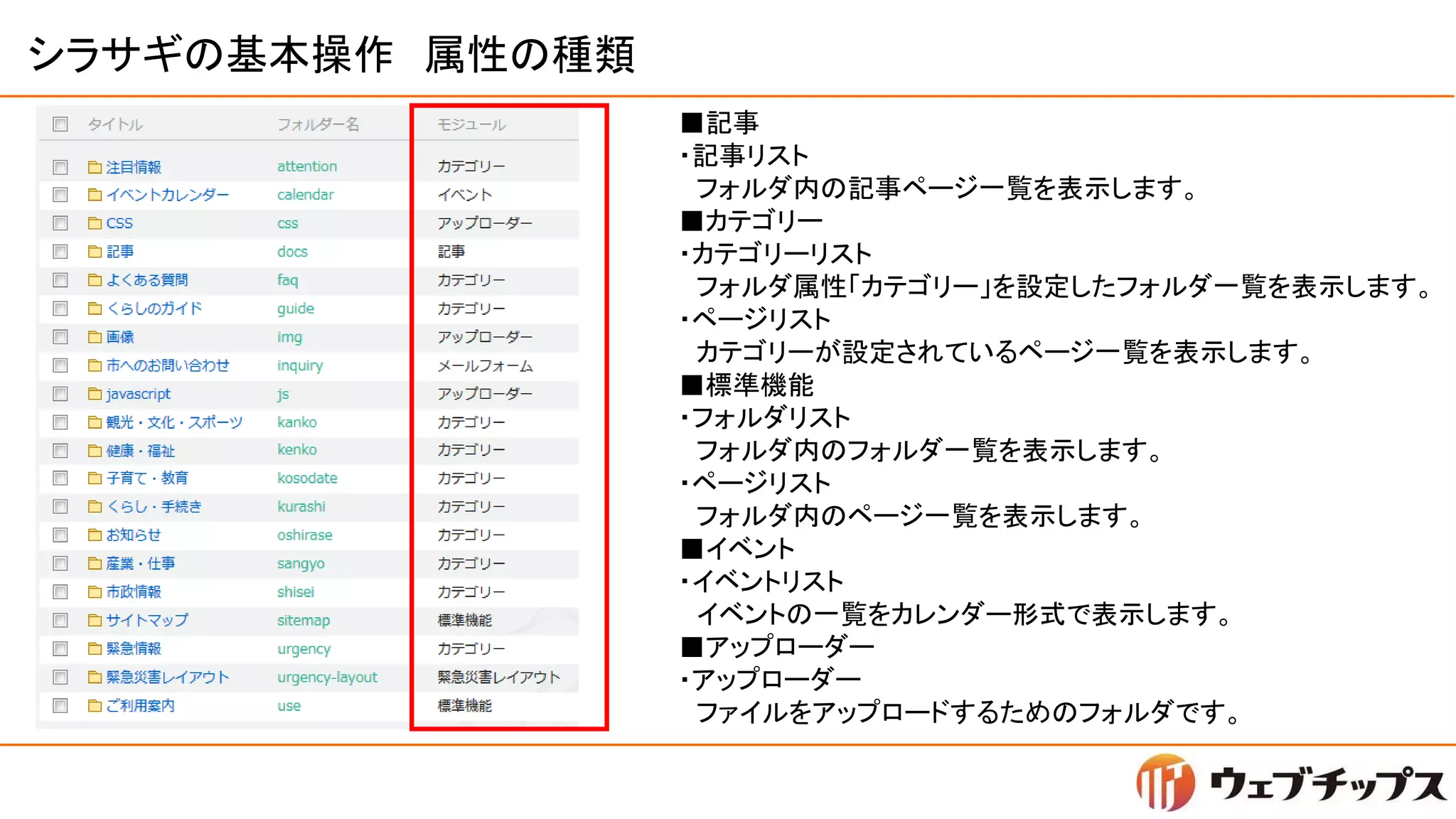Screen dimensions: 1456x819
Task: Select the checkbox for 市へのお問い合わせ
Action: [60, 365]
